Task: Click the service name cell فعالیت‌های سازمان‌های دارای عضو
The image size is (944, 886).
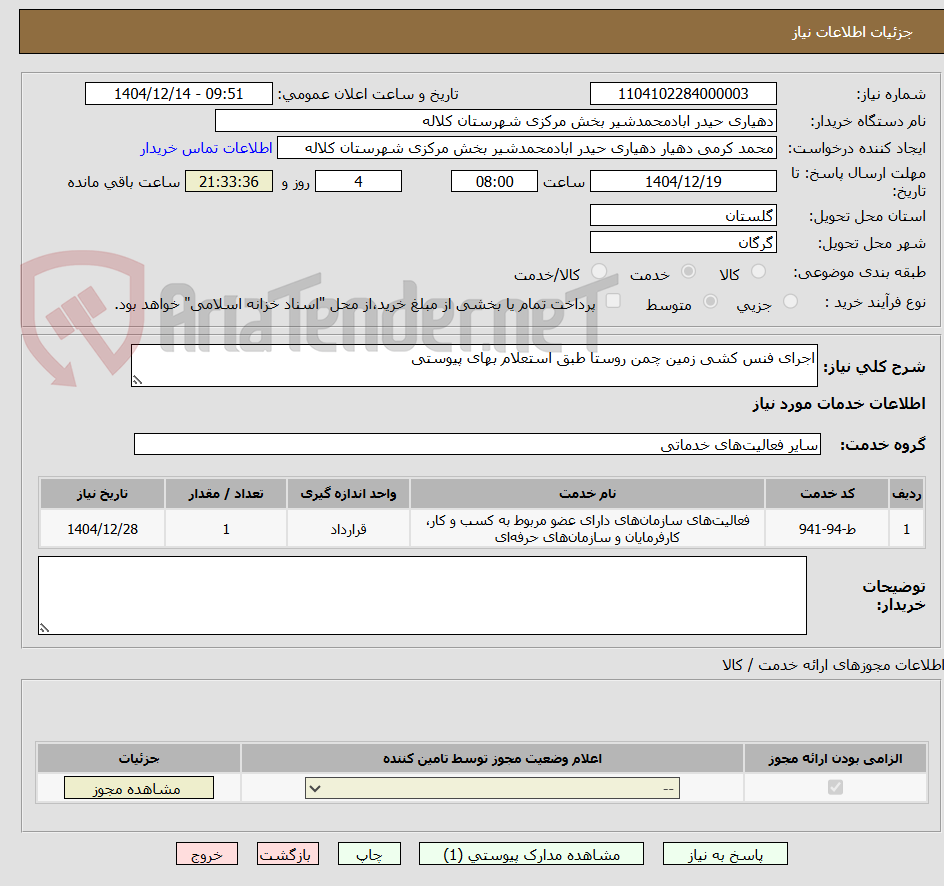Action: (x=587, y=529)
